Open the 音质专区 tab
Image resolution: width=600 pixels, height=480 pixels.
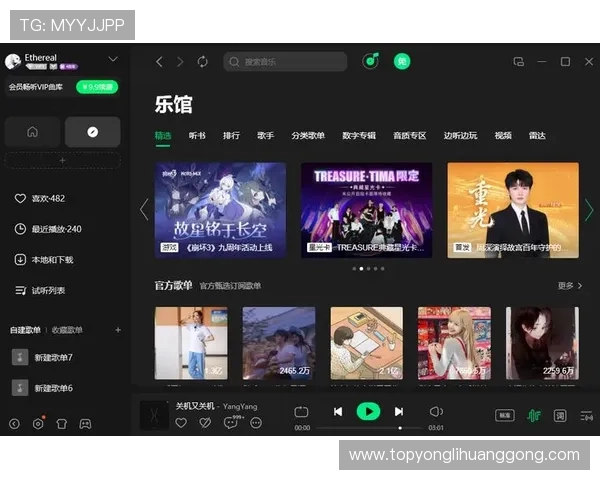(410, 136)
